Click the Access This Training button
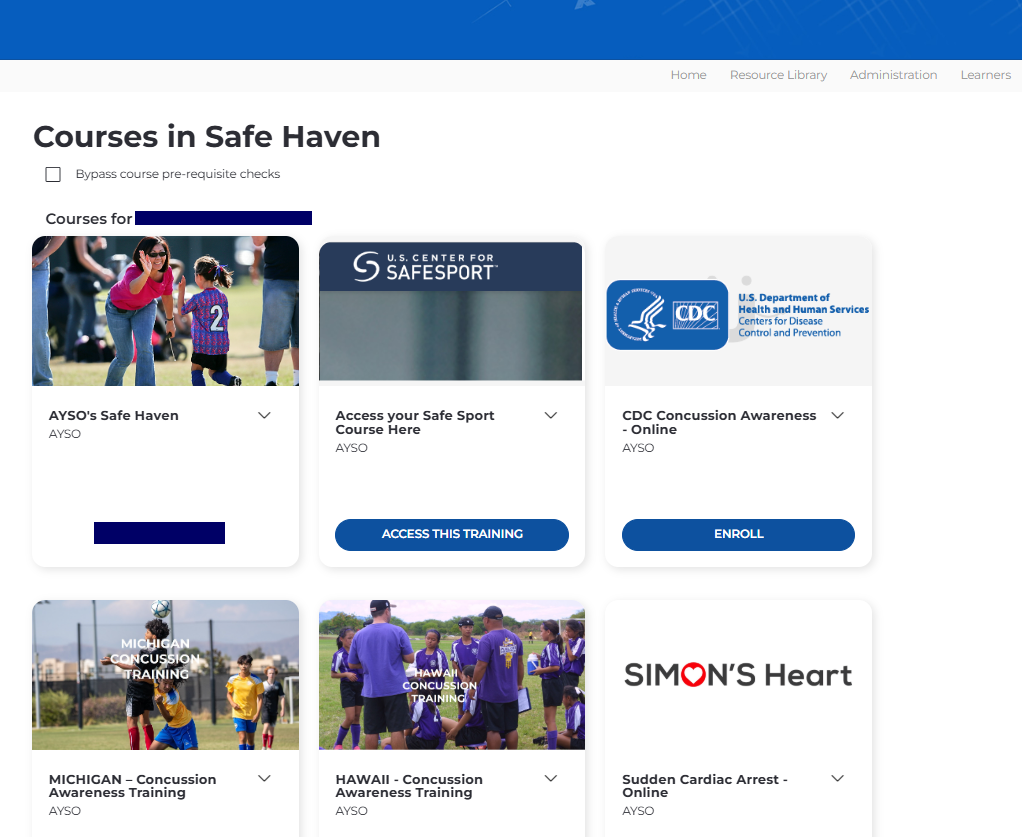 click(x=452, y=535)
